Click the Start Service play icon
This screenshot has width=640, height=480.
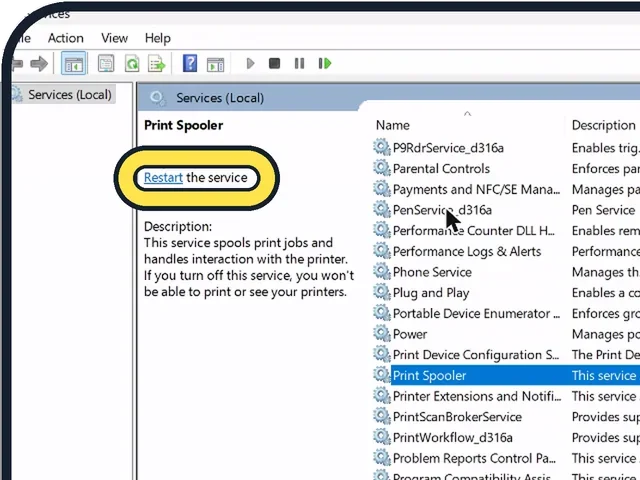251,63
